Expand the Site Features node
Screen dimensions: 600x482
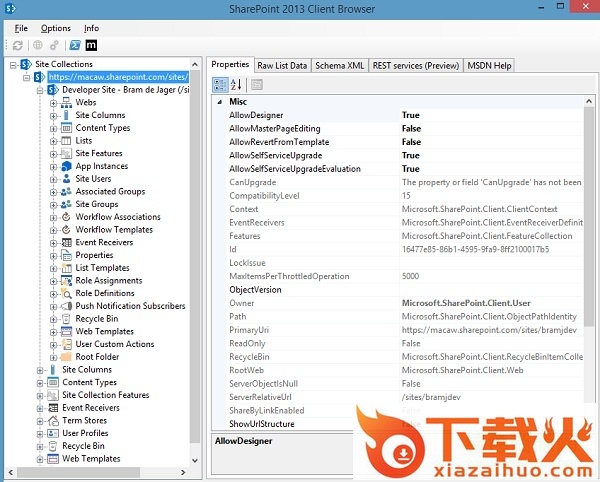[x=53, y=154]
